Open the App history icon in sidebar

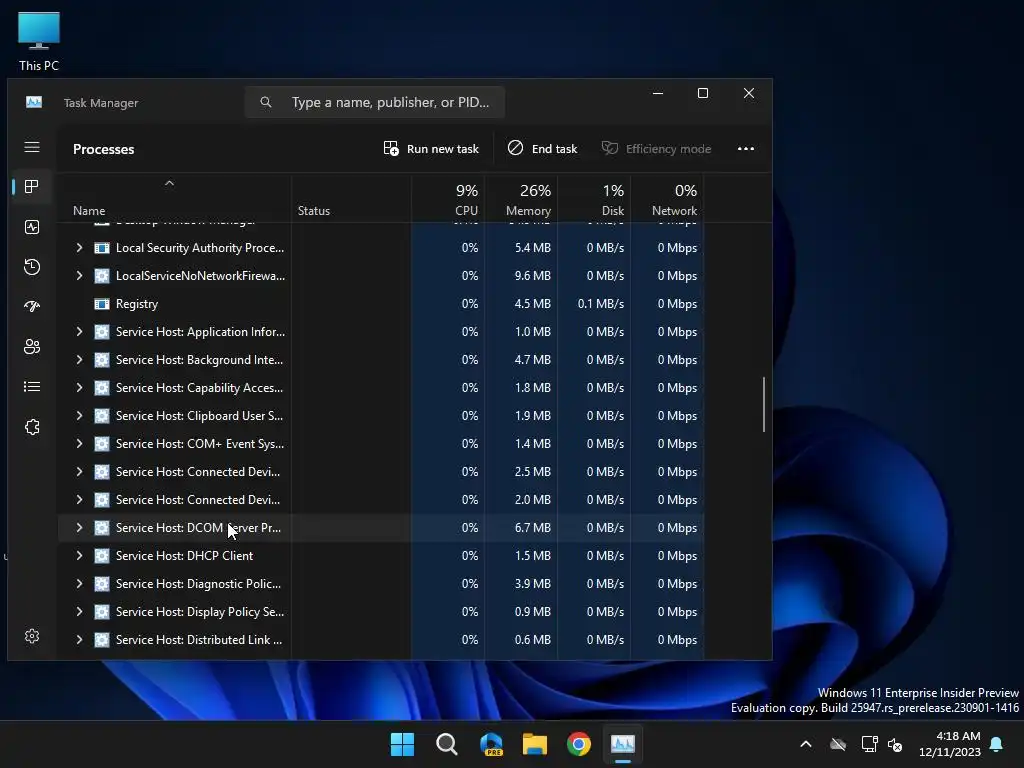pyautogui.click(x=32, y=266)
